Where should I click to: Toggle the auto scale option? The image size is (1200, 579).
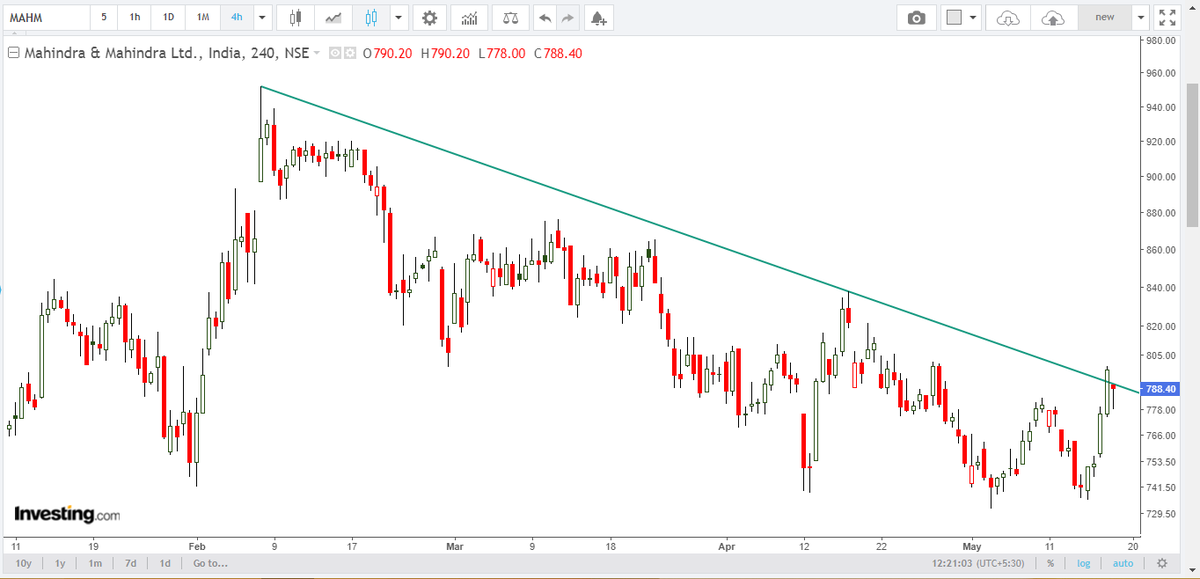1123,563
